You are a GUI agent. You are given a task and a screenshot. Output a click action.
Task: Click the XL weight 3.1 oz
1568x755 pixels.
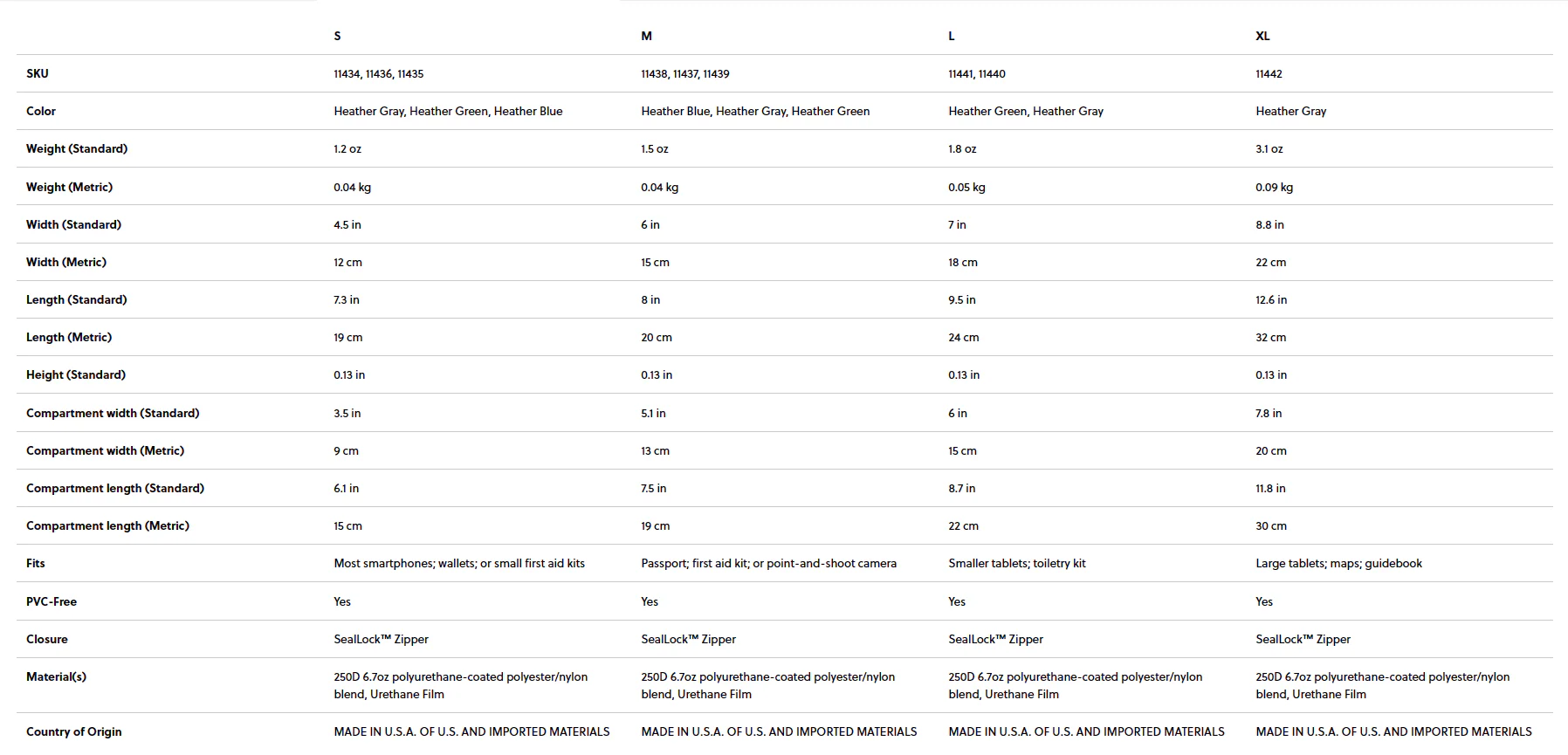coord(1269,149)
